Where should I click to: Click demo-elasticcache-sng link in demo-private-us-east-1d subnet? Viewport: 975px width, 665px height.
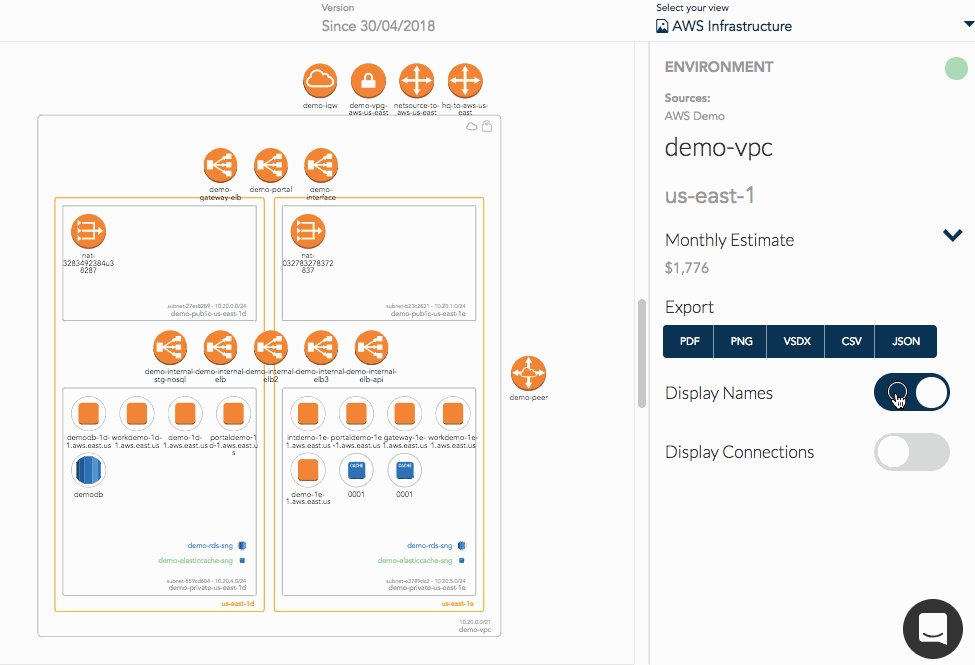(195, 560)
